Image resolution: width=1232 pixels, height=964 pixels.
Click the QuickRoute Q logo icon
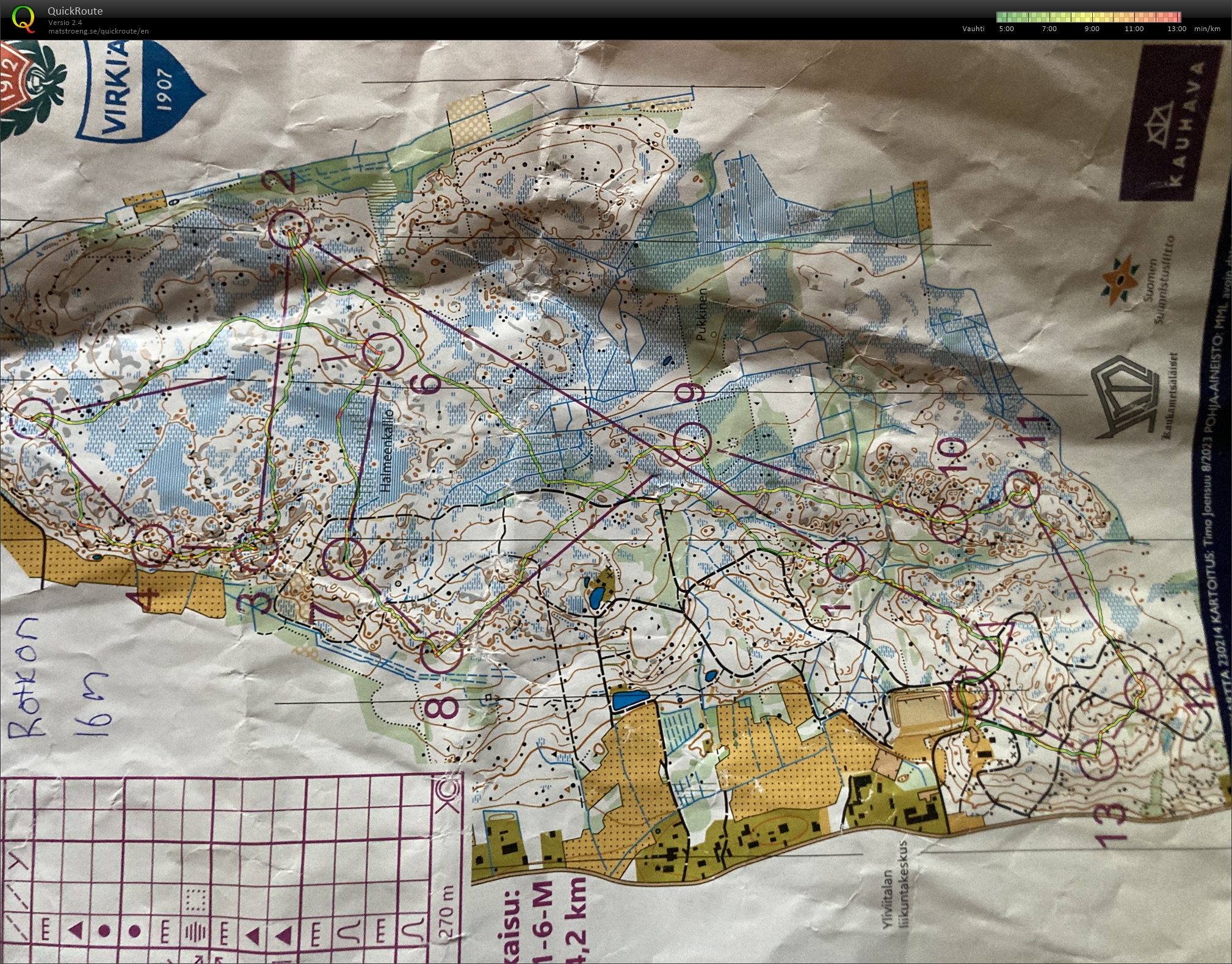point(23,18)
